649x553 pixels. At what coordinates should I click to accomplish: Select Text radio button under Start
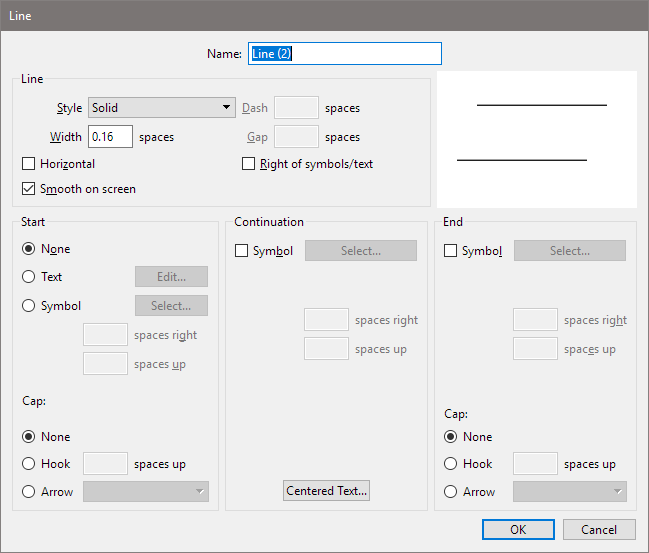pos(28,277)
